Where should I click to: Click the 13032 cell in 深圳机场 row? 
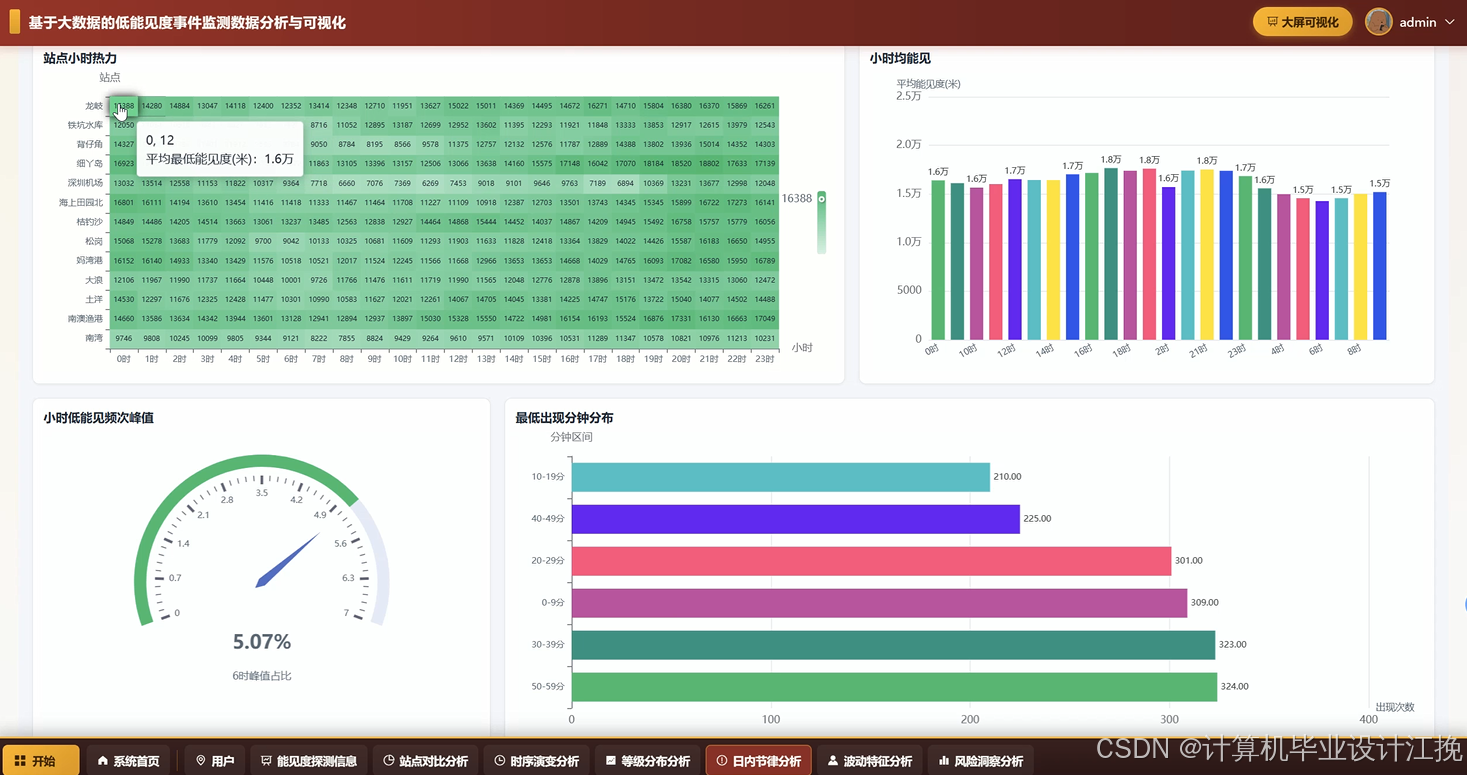click(124, 184)
